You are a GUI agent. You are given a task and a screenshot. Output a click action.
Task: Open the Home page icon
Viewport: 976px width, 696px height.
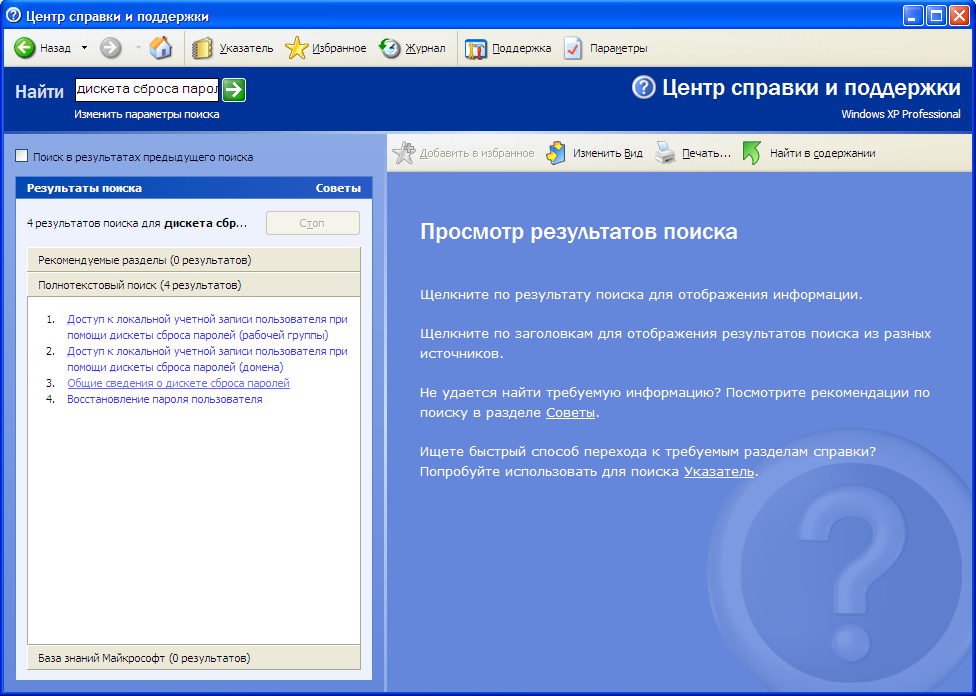point(160,48)
